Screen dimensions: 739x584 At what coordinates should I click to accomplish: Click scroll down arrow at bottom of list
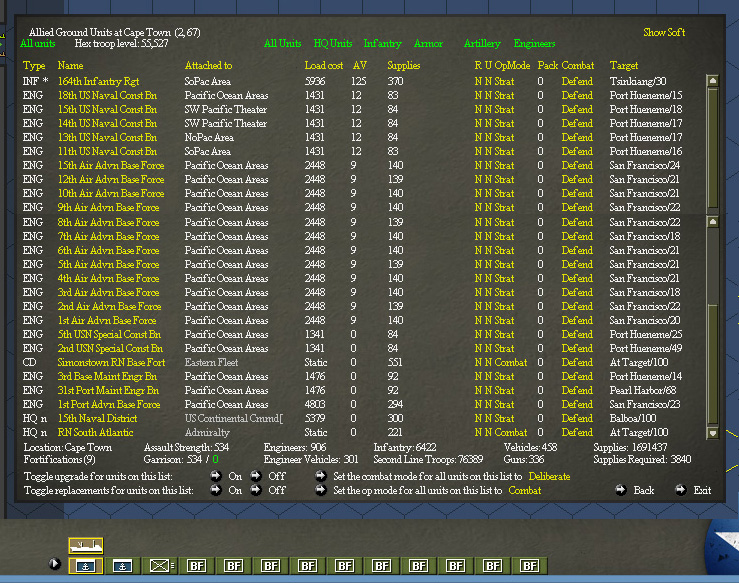pos(713,433)
